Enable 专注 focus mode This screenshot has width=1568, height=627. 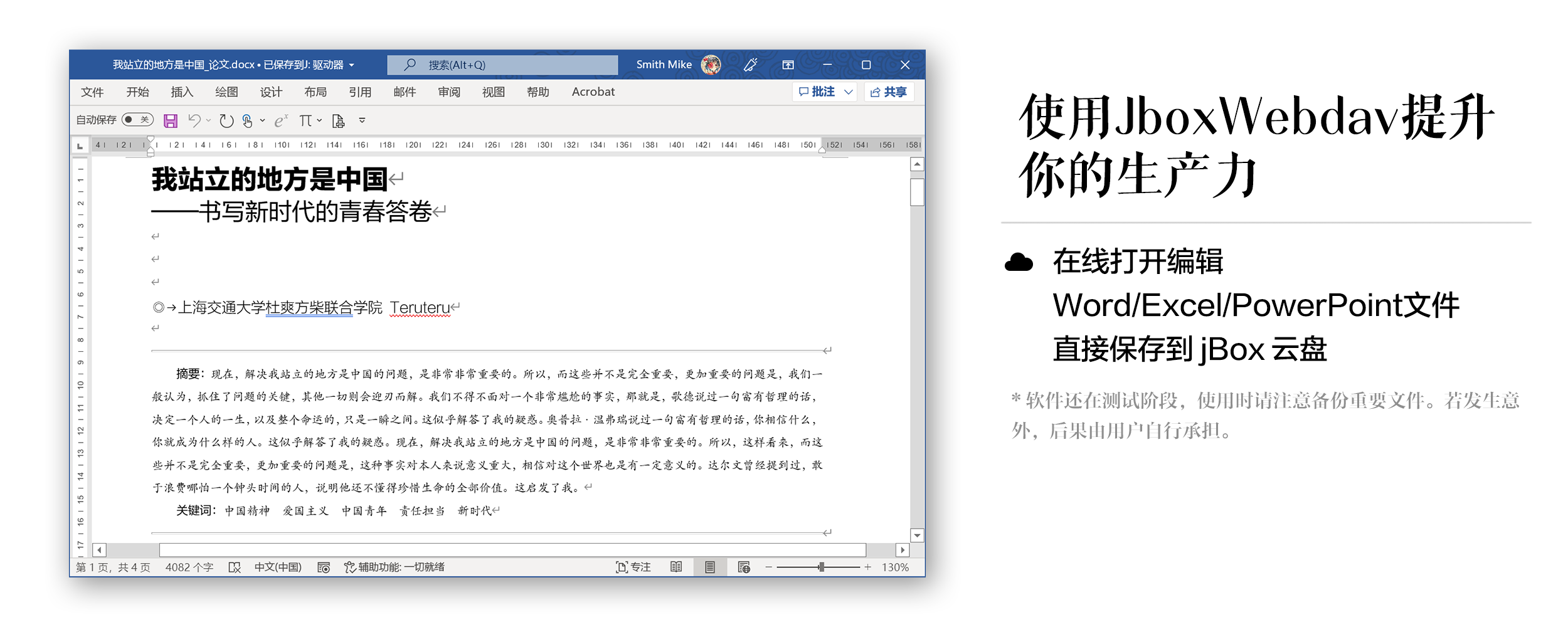(633, 567)
